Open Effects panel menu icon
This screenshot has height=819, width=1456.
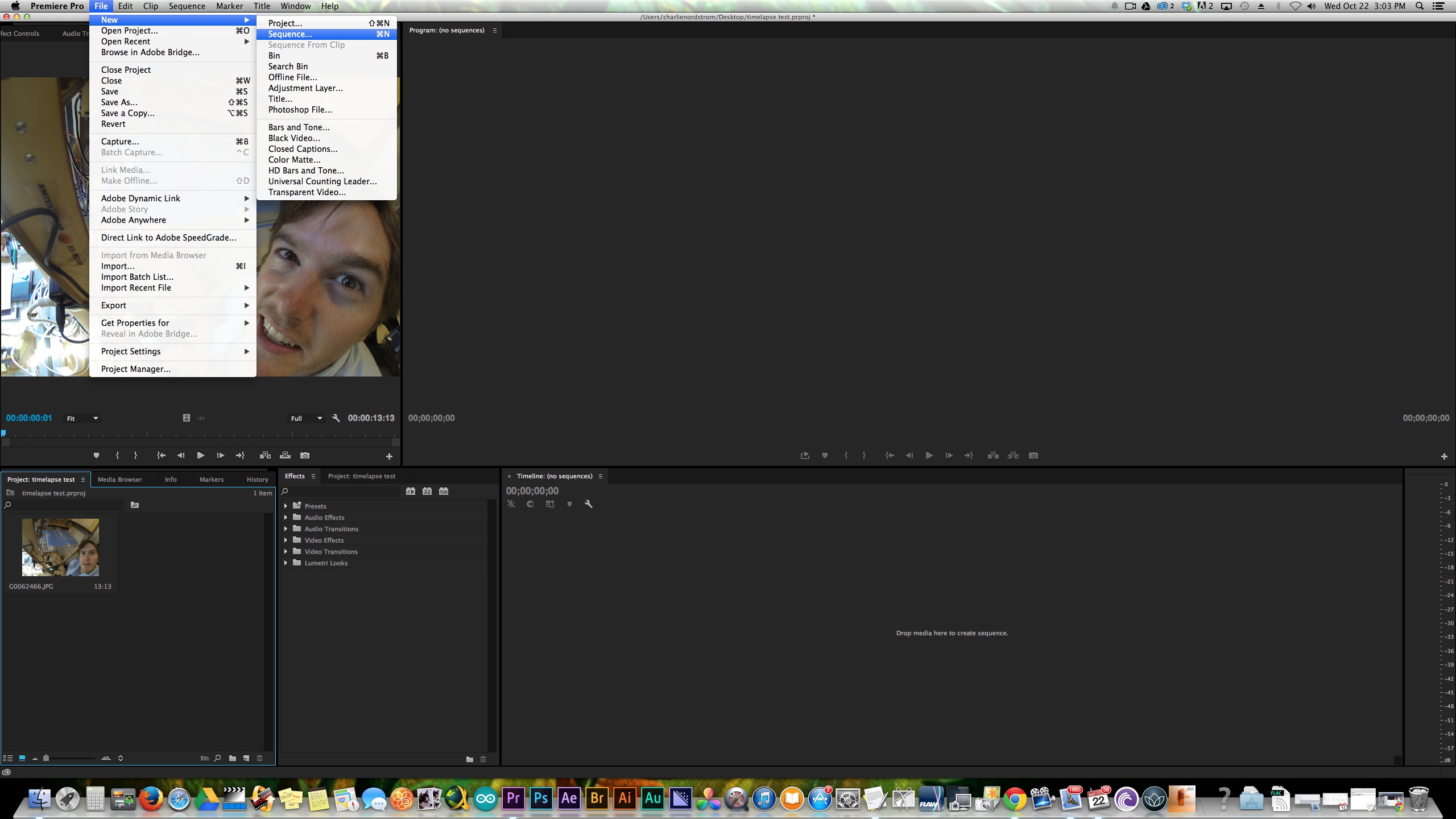(x=313, y=477)
